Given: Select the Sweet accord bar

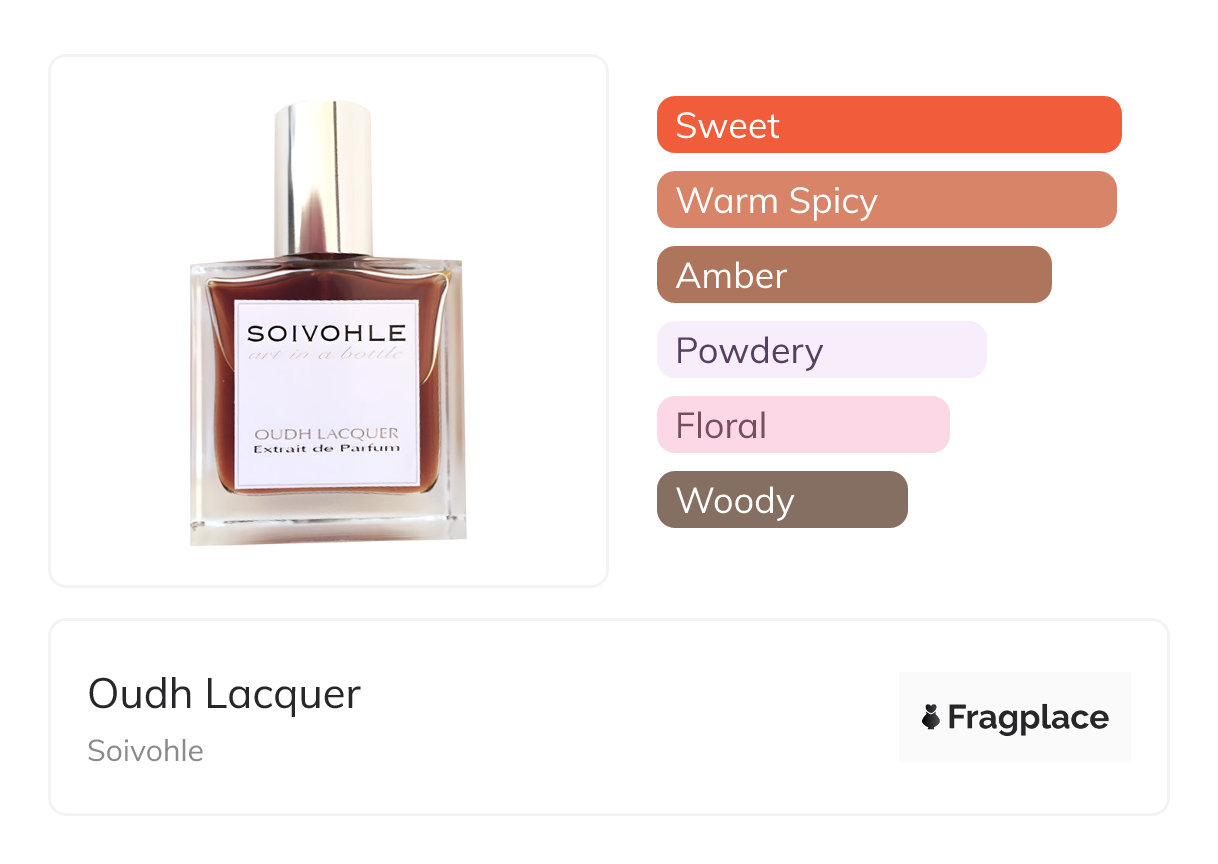Looking at the screenshot, I should pyautogui.click(x=889, y=125).
